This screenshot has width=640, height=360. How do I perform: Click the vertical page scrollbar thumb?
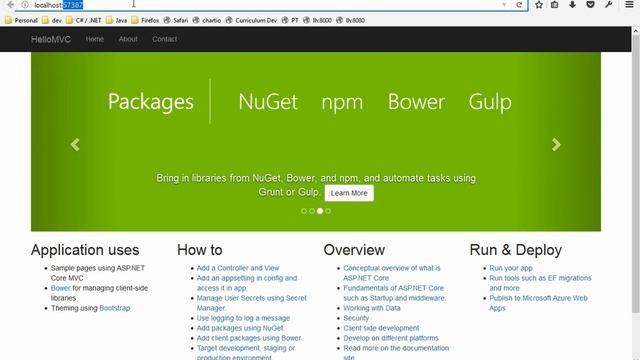tap(636, 173)
